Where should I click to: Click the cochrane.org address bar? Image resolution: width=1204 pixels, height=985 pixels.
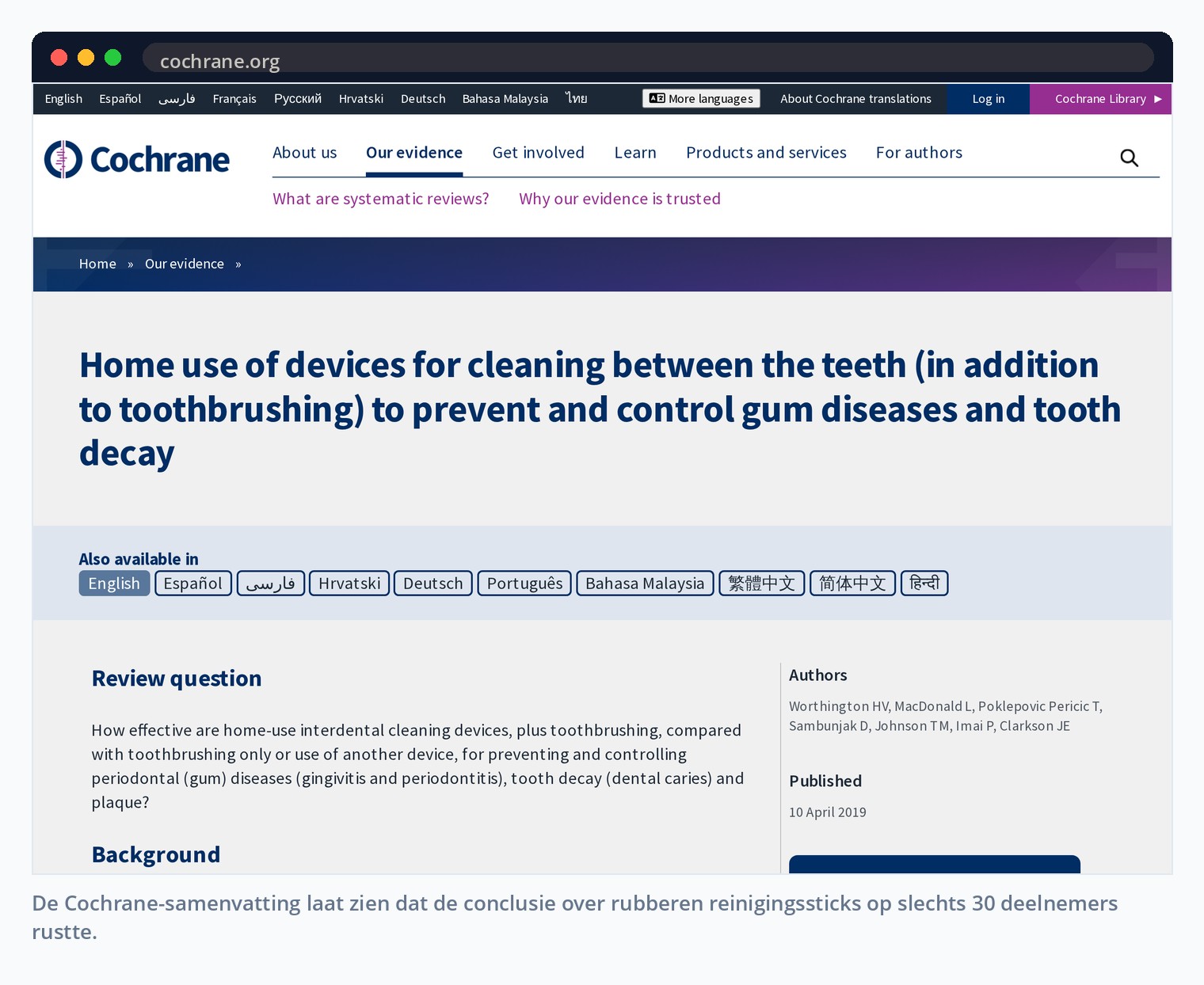tap(648, 58)
